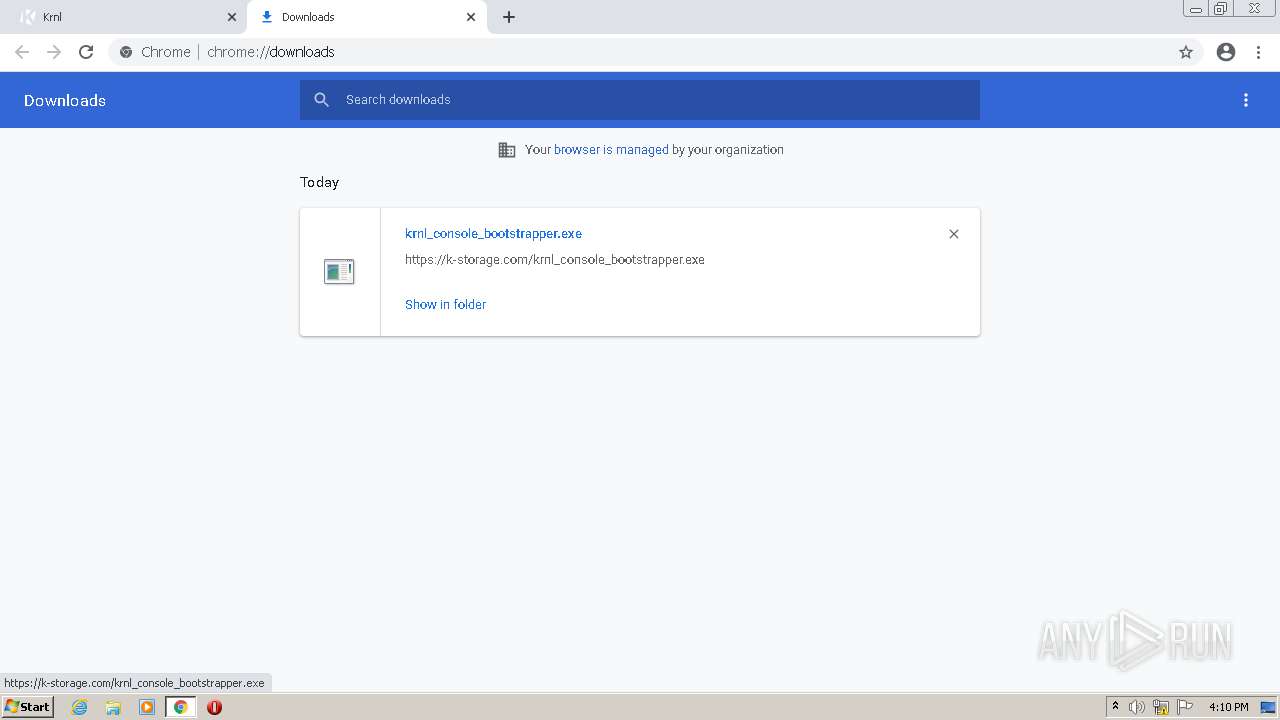
Task: Minimize the Chrome window
Action: point(1196,9)
